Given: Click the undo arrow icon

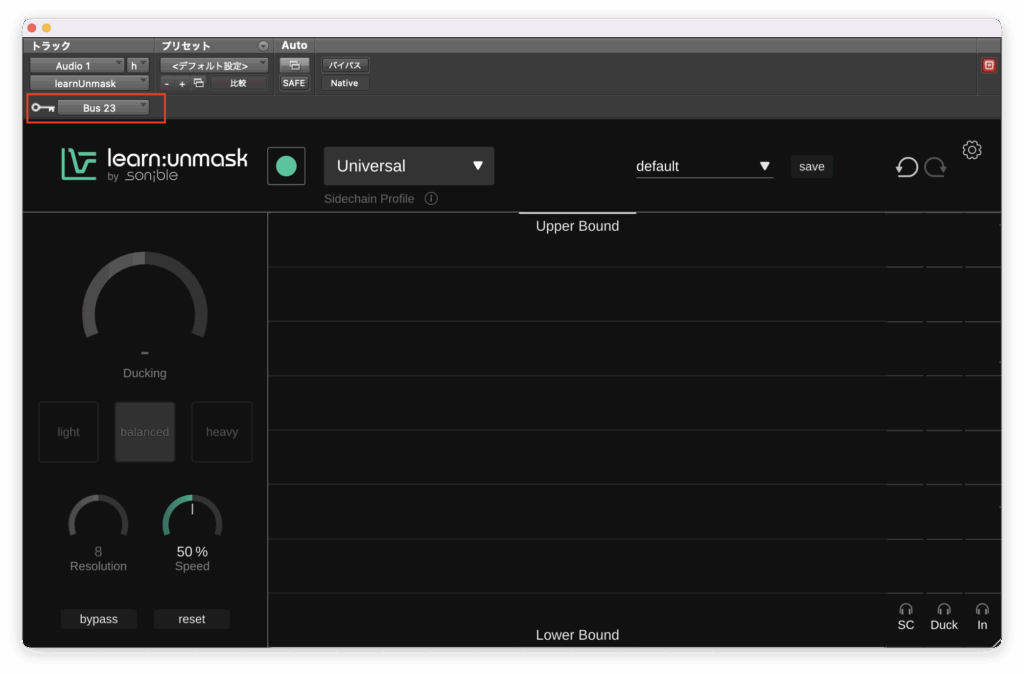Looking at the screenshot, I should 906,167.
